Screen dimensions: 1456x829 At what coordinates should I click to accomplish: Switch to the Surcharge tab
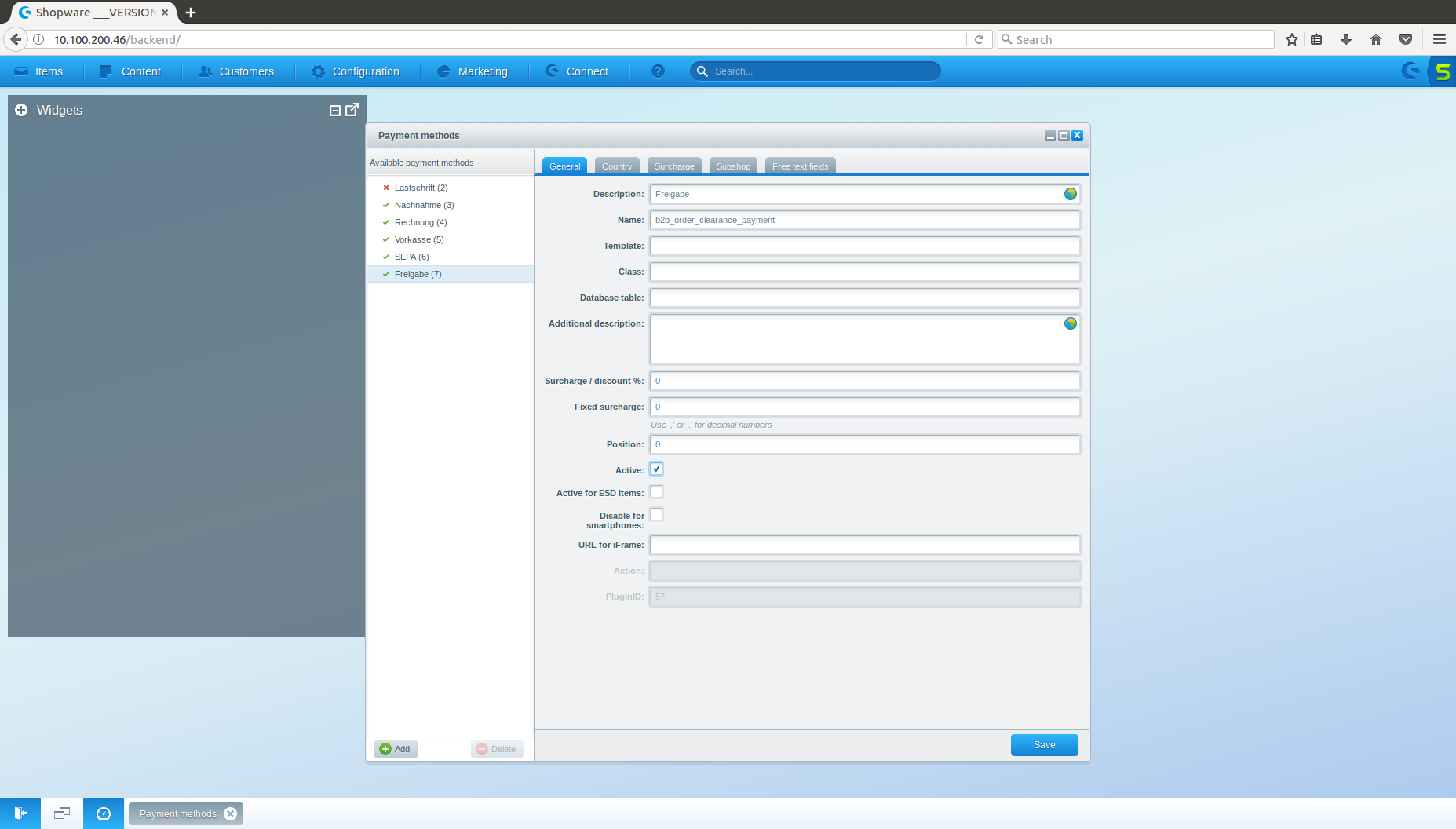pyautogui.click(x=674, y=166)
